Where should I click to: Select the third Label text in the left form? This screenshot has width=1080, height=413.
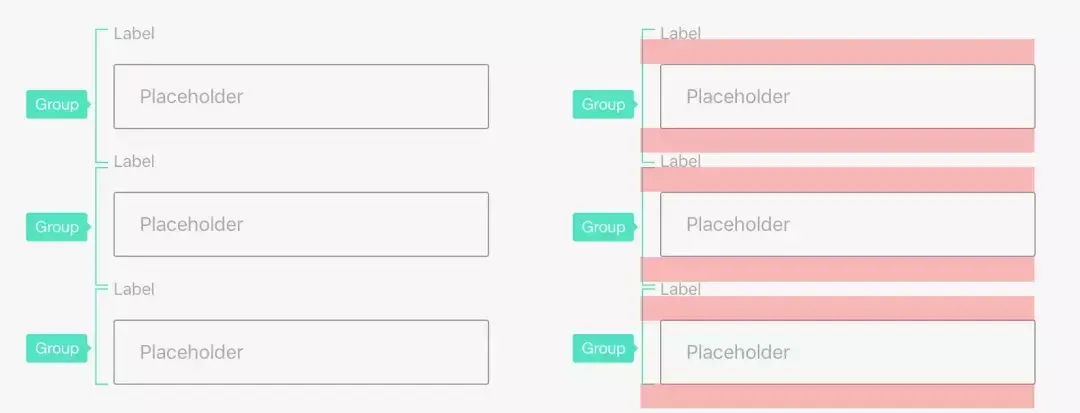click(134, 289)
